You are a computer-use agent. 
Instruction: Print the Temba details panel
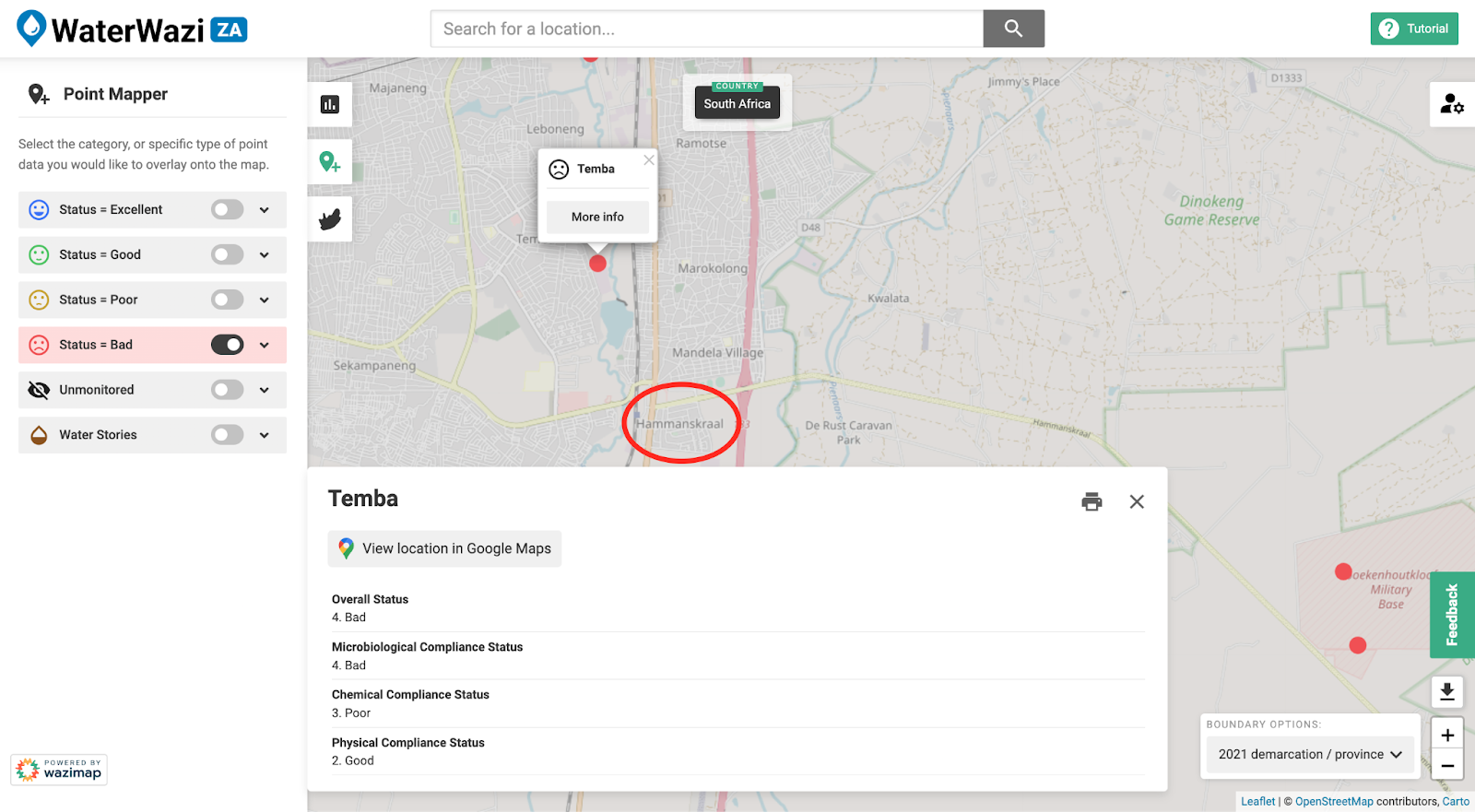coord(1091,501)
